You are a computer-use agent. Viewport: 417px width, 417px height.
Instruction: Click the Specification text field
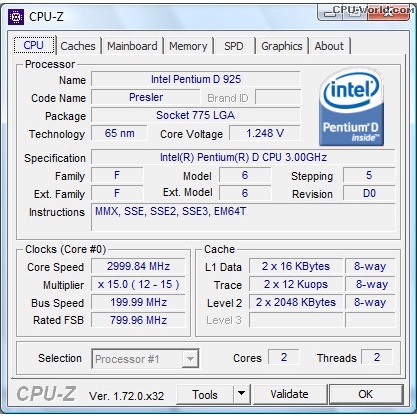(x=243, y=157)
